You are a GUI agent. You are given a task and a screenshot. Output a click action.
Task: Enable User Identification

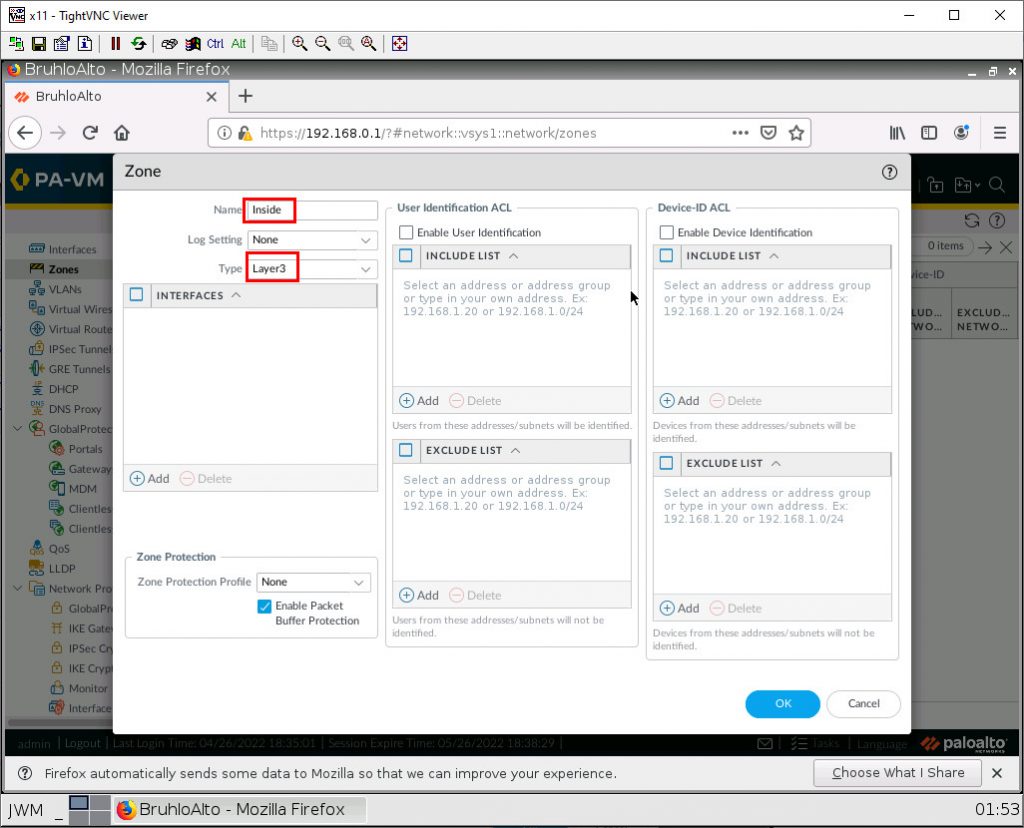[405, 231]
